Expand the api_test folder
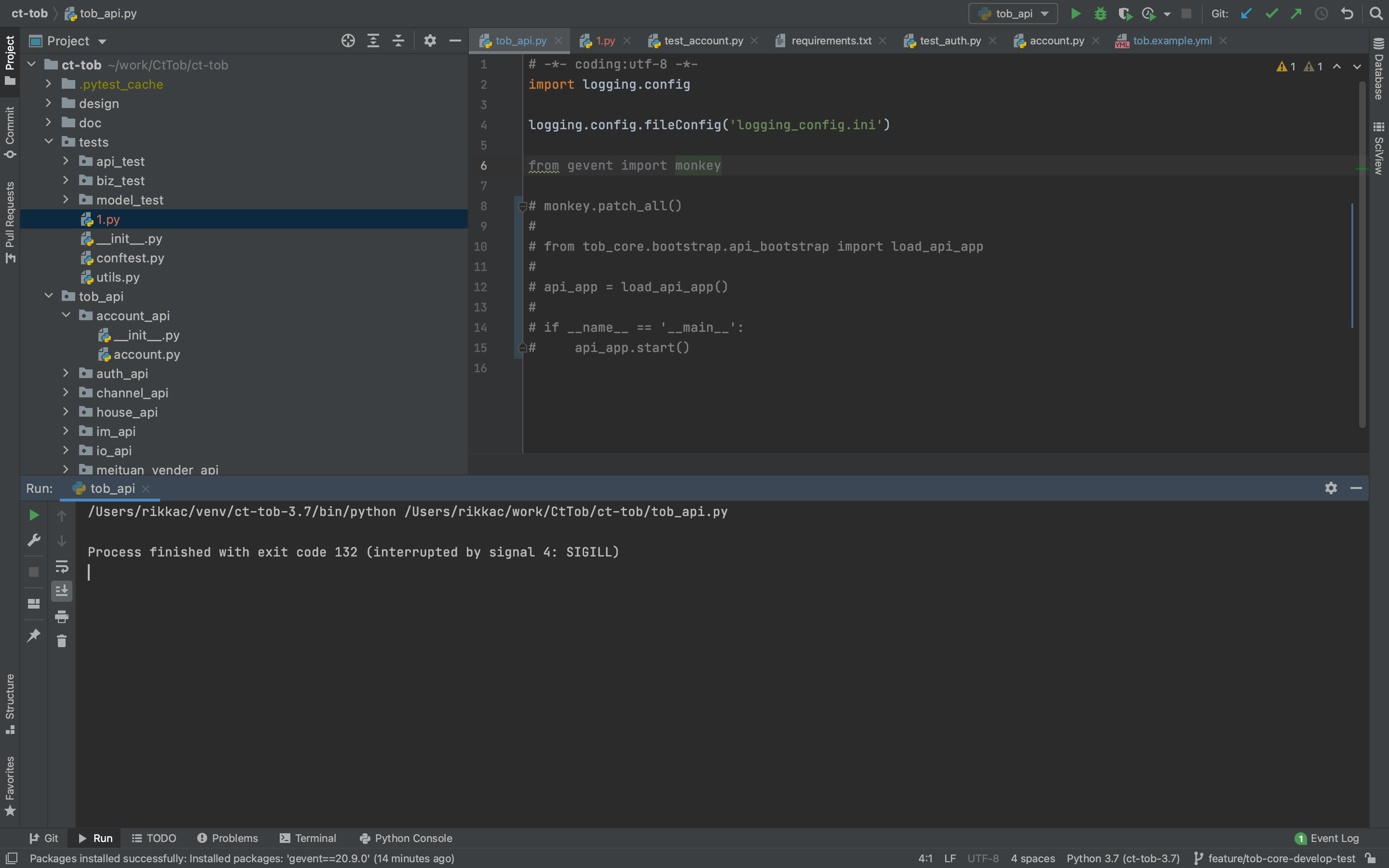The image size is (1389, 868). pos(66,162)
